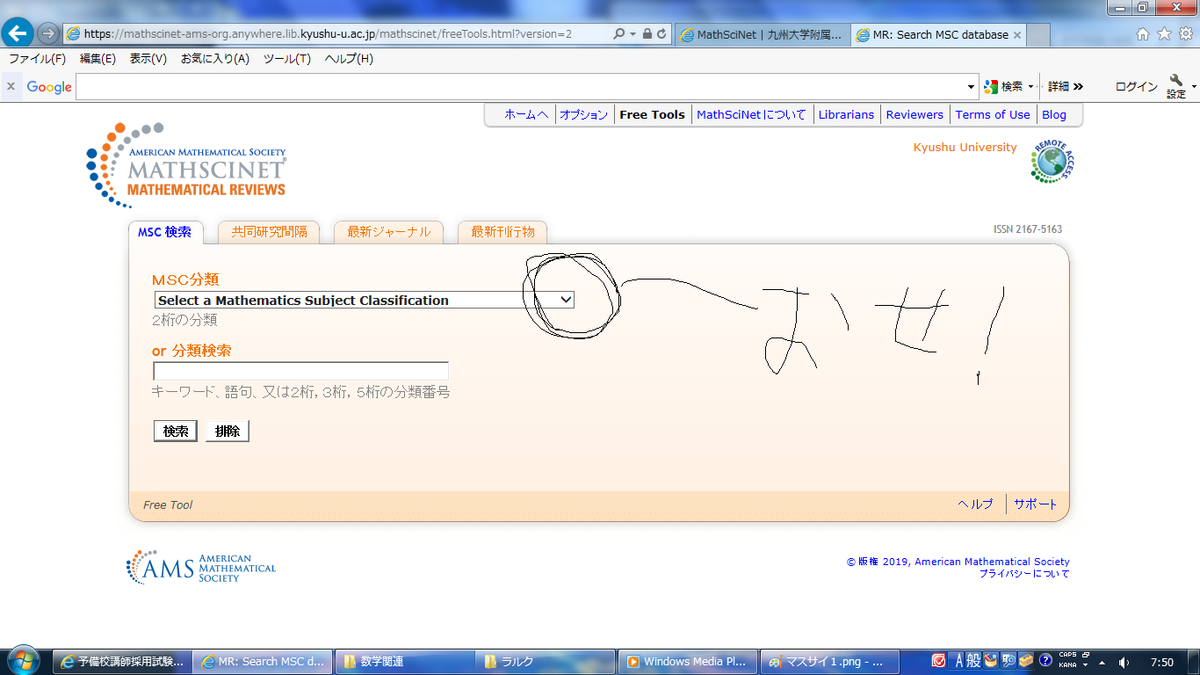Click the MathSciNet Mathematical Reviews logo
The image size is (1200, 675).
pyautogui.click(x=187, y=165)
